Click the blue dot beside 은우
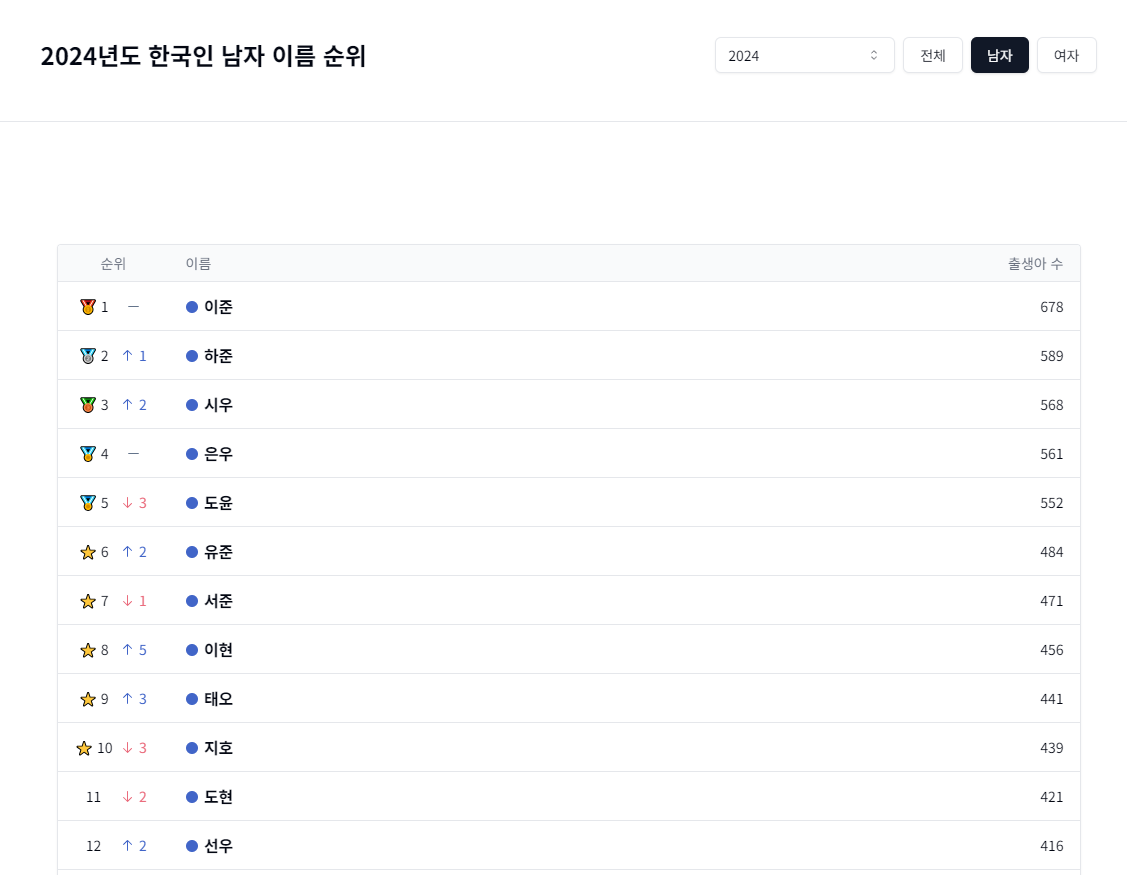Image resolution: width=1127 pixels, height=875 pixels. pos(192,454)
